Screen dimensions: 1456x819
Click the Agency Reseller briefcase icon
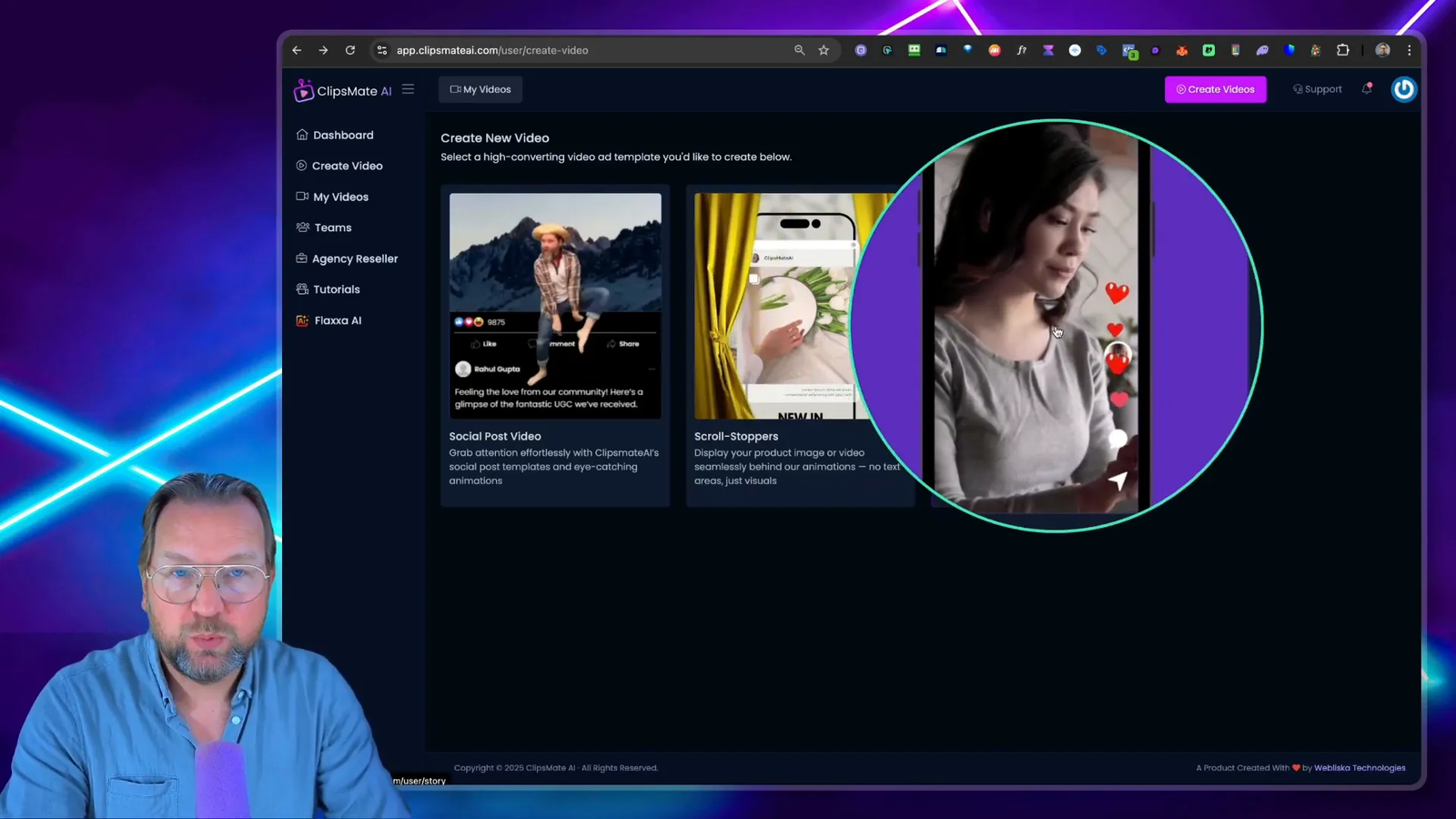(x=301, y=258)
